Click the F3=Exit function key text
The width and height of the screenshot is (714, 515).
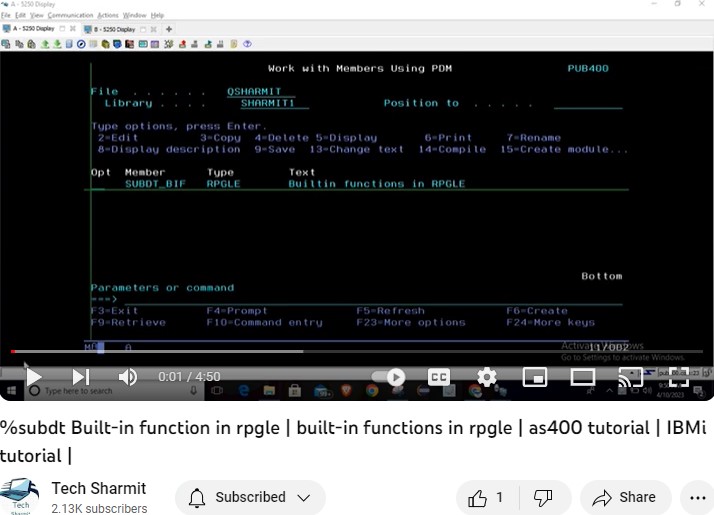coord(114,311)
